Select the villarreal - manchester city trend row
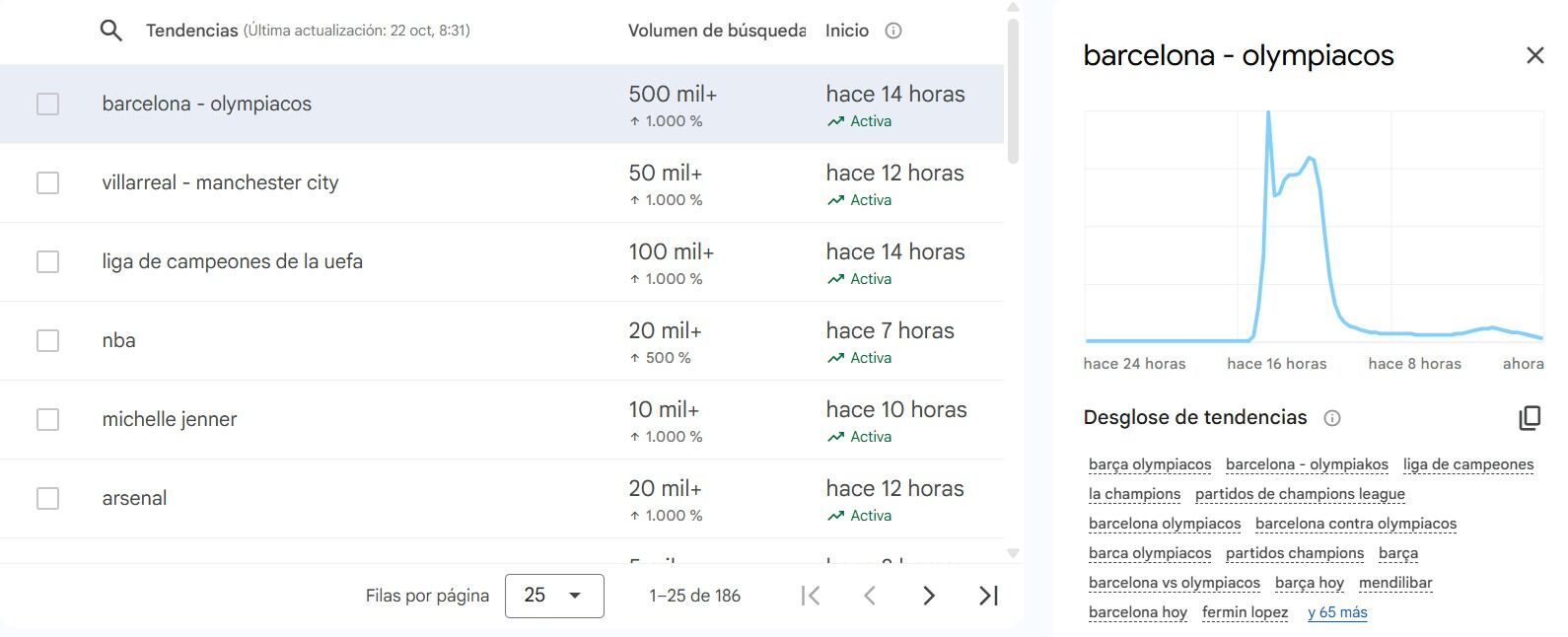 [502, 182]
